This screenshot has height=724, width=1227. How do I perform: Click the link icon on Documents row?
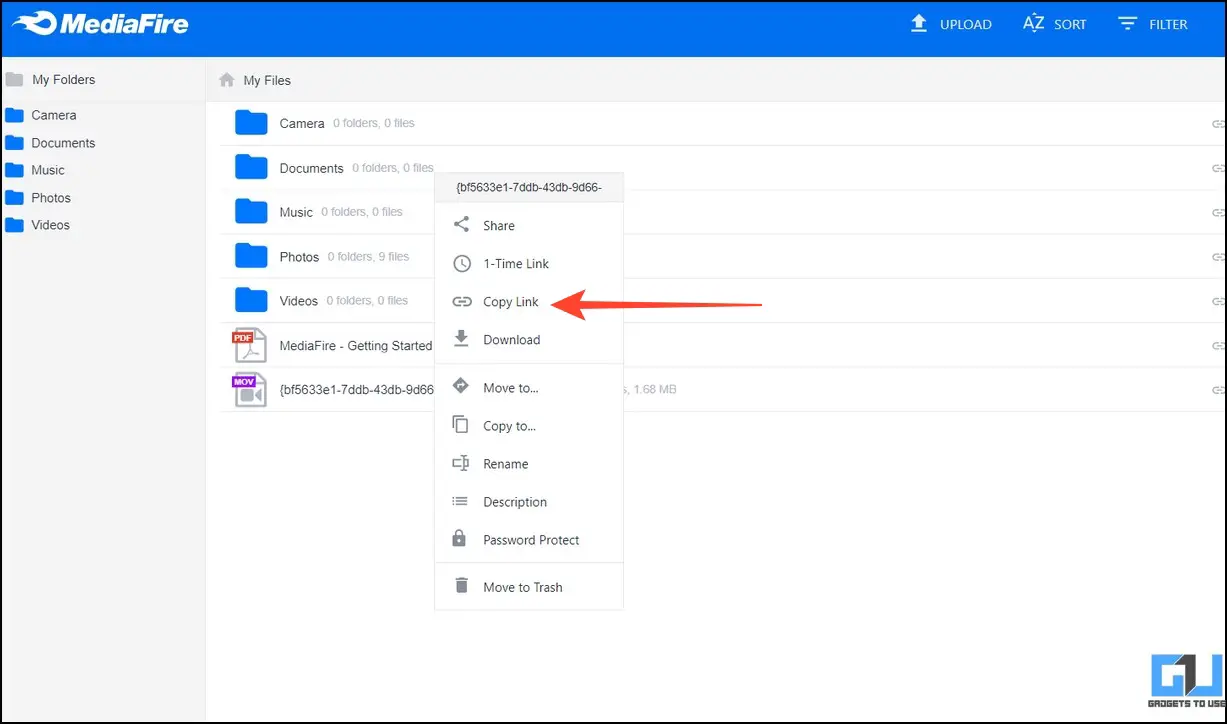1218,168
